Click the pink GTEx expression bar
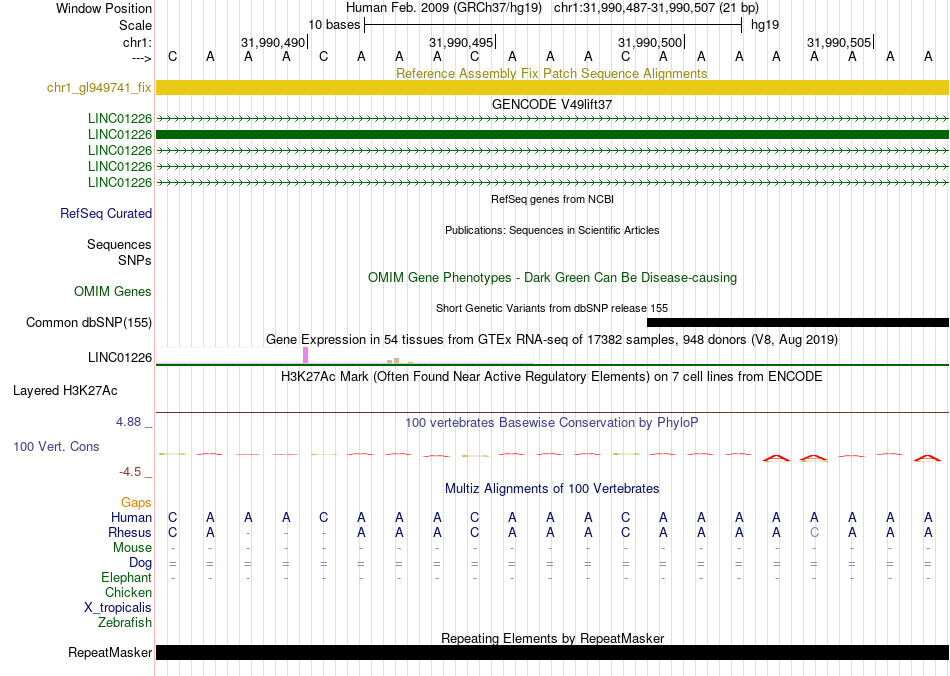This screenshot has height=676, width=950. pos(305,355)
